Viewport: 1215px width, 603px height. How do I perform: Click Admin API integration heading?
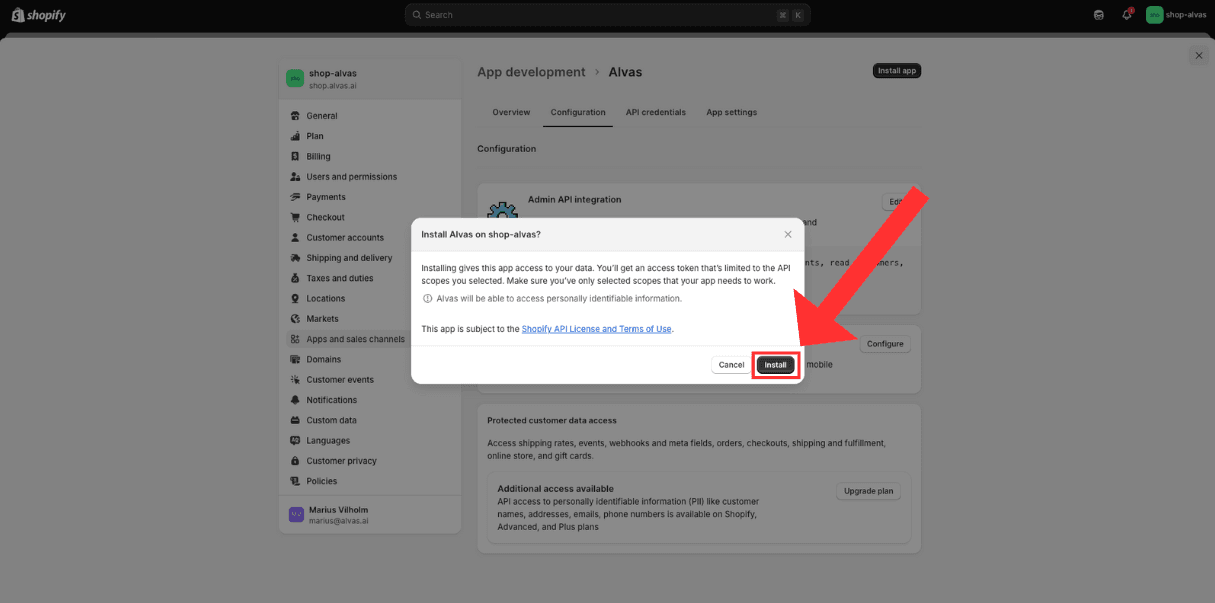tap(574, 200)
